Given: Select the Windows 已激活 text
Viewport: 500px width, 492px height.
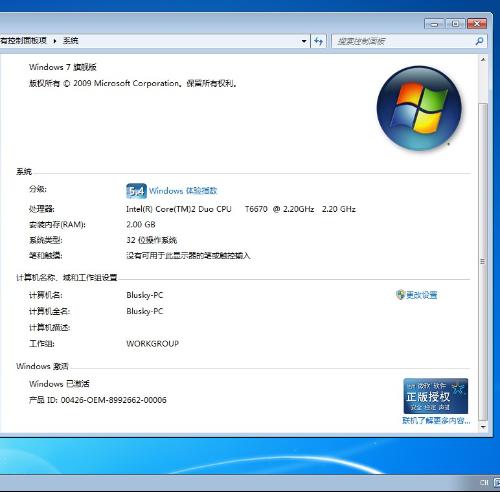Looking at the screenshot, I should pyautogui.click(x=59, y=384).
